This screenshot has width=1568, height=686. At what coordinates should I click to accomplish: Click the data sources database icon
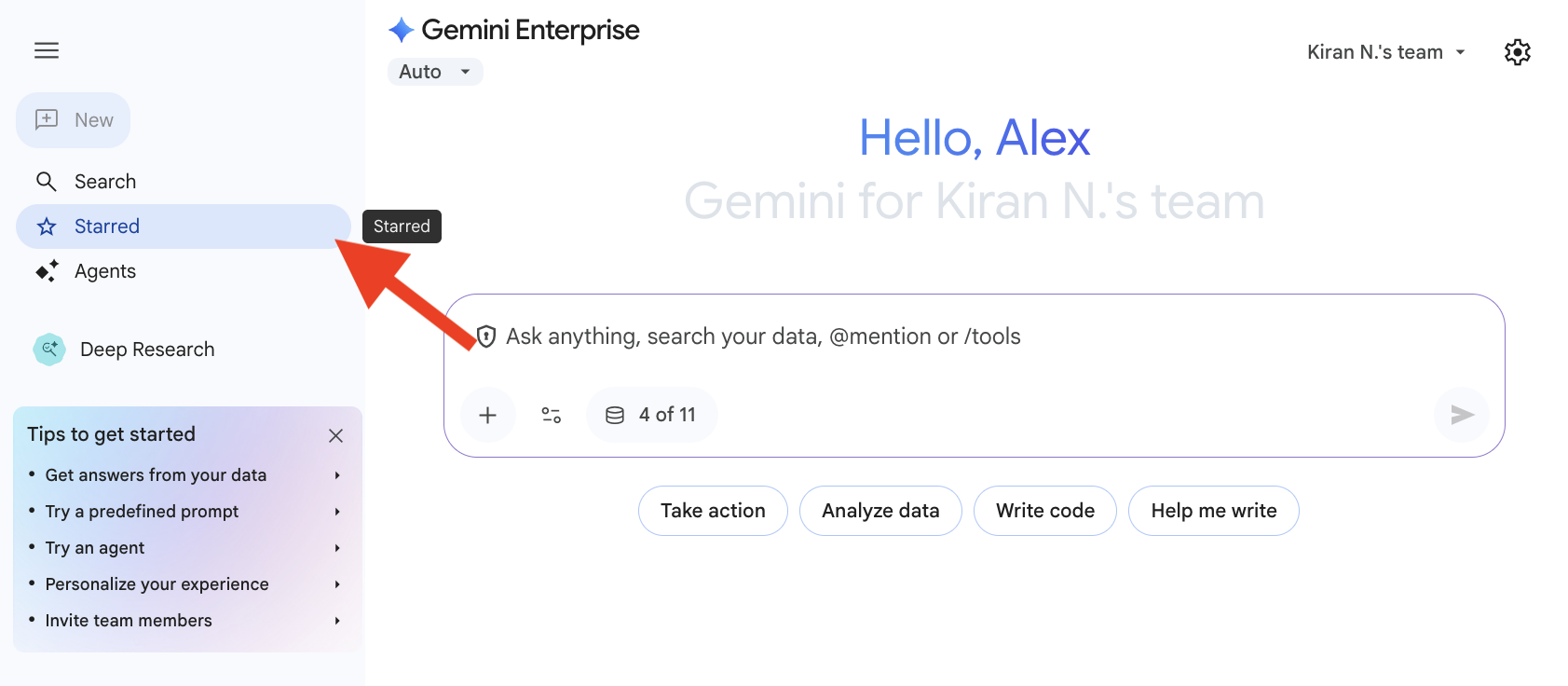coord(616,415)
